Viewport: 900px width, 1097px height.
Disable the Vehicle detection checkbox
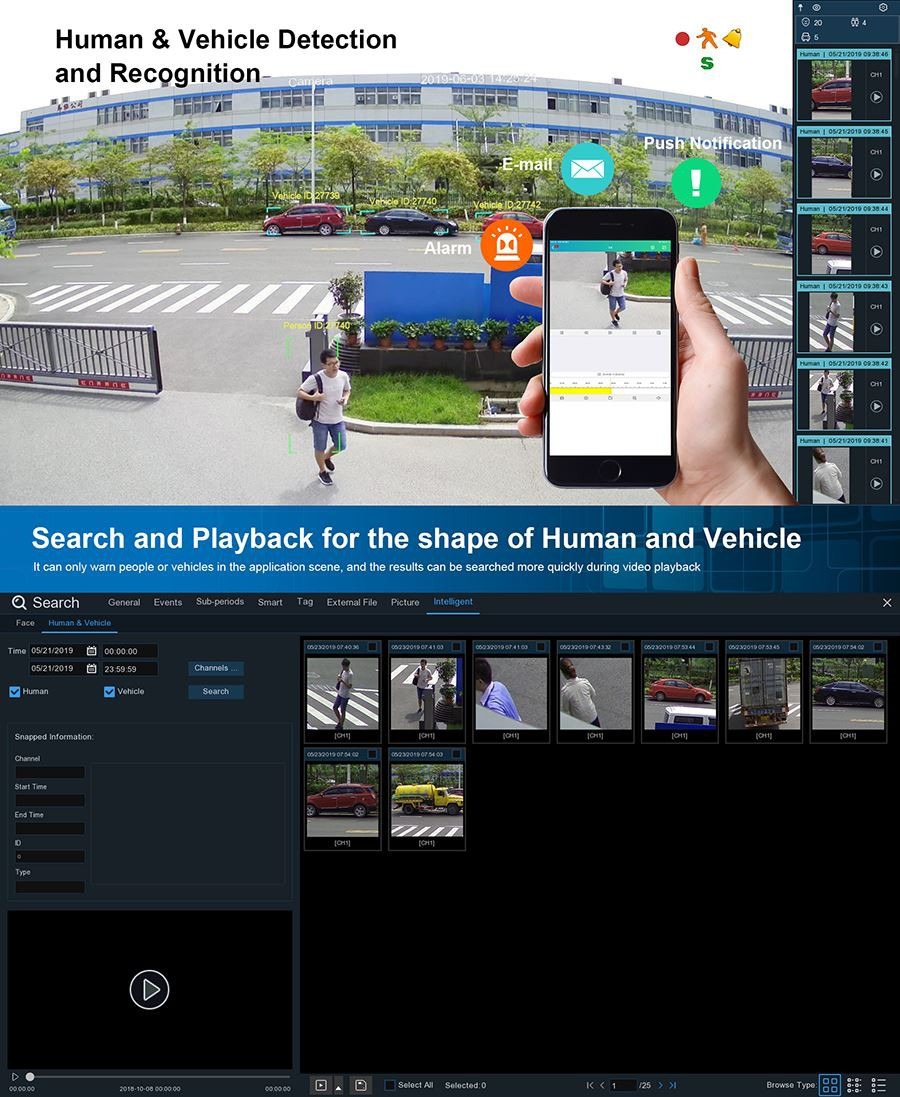pos(110,691)
